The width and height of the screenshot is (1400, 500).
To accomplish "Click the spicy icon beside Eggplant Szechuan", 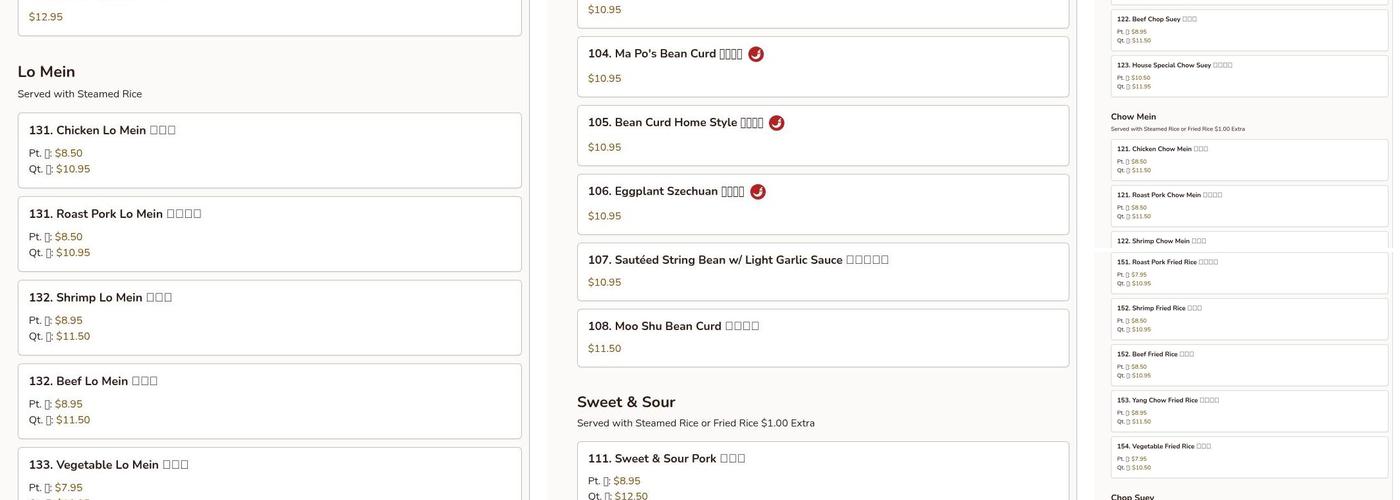I will 758,192.
